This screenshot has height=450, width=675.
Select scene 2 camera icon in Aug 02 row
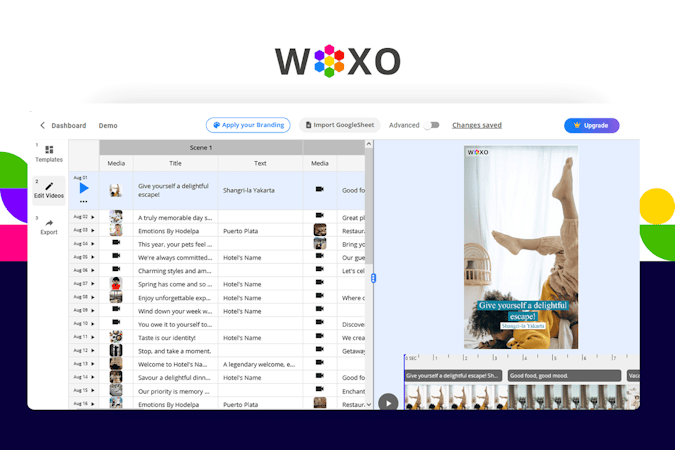[319, 215]
